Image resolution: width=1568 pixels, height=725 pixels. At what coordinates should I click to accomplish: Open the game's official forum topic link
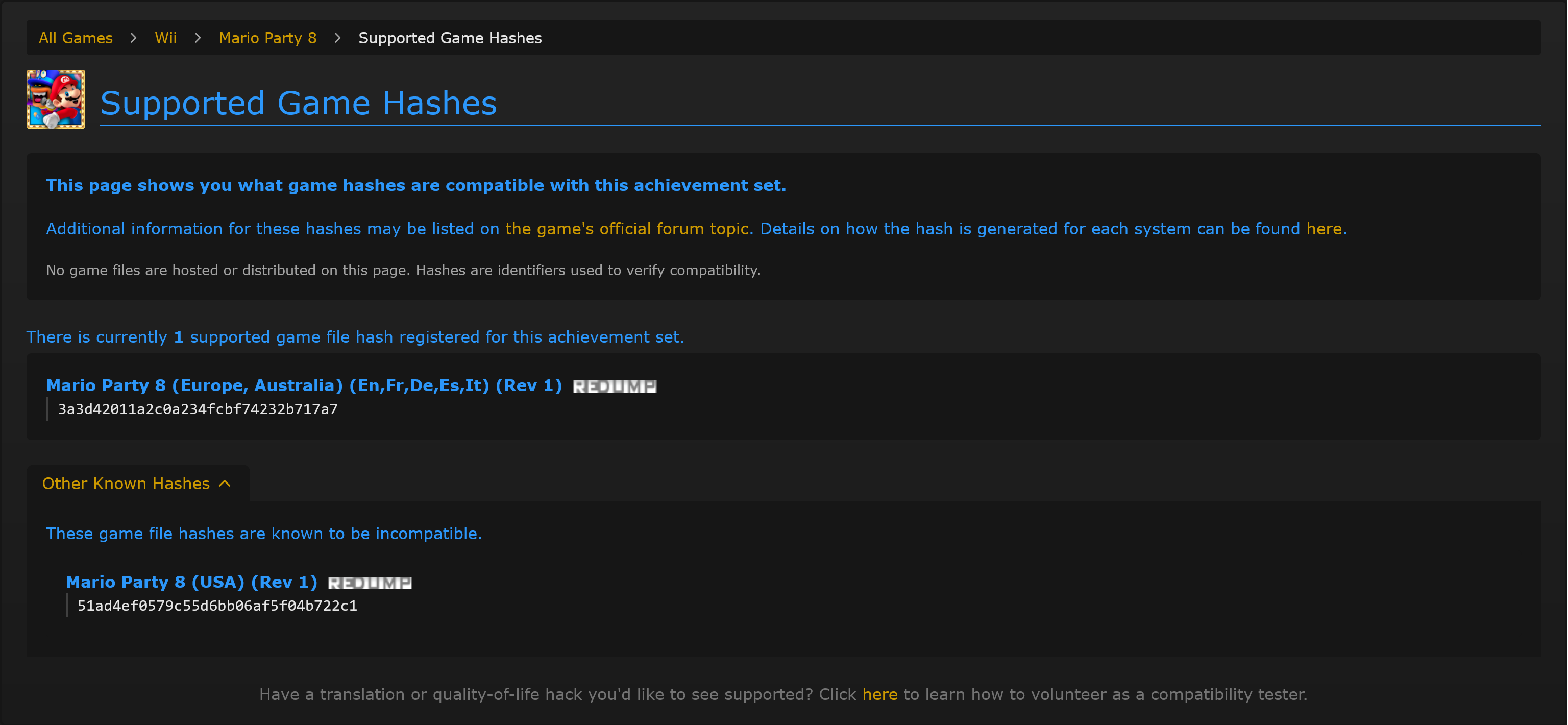point(628,229)
